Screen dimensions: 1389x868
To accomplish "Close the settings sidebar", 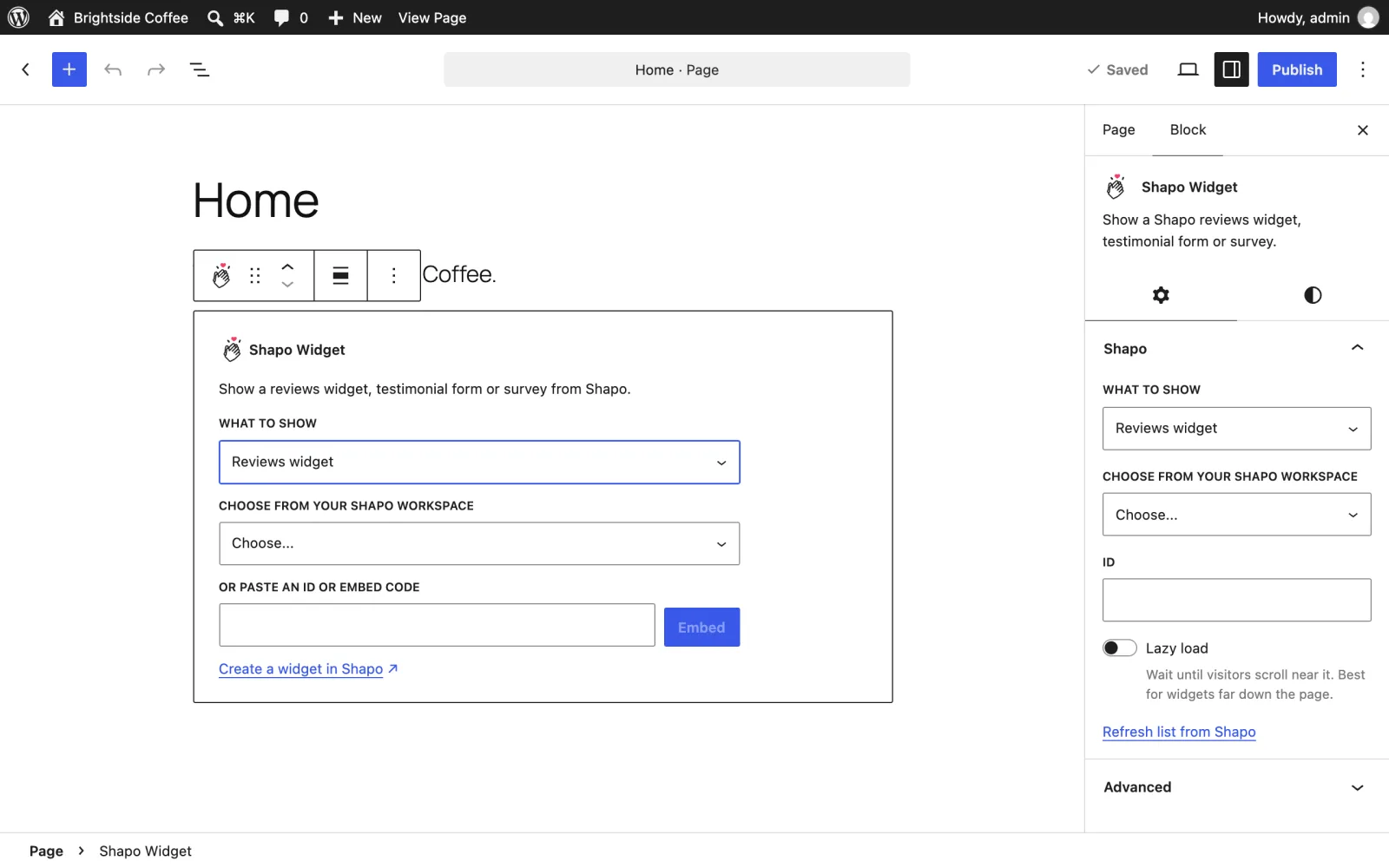I will pos(1363,130).
